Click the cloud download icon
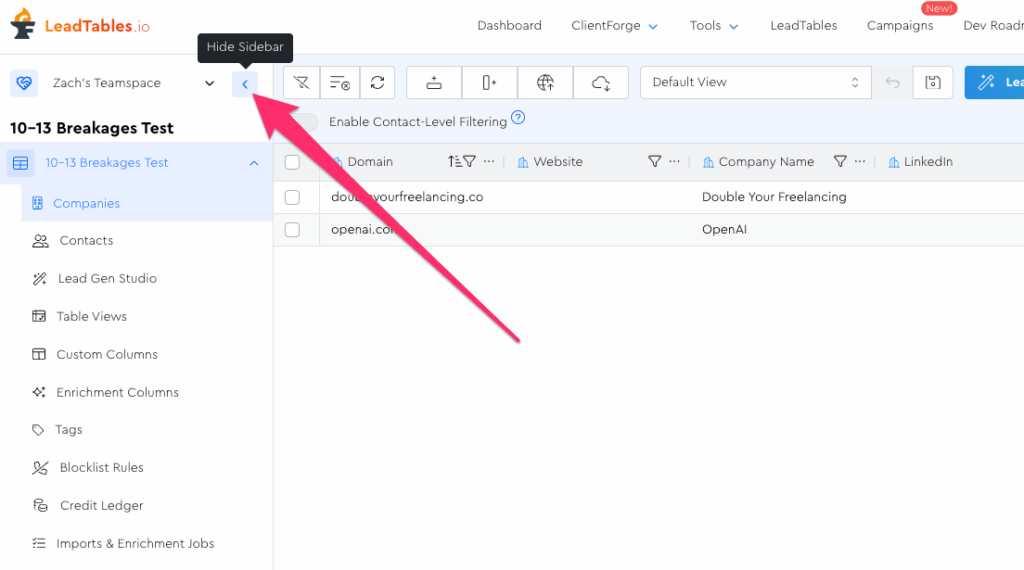This screenshot has width=1024, height=570. [601, 83]
